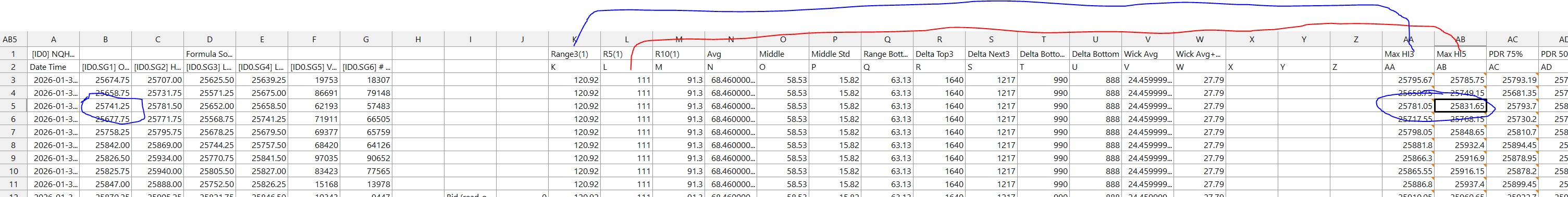
Task: Click the name box showing AB5
Action: coord(14,40)
